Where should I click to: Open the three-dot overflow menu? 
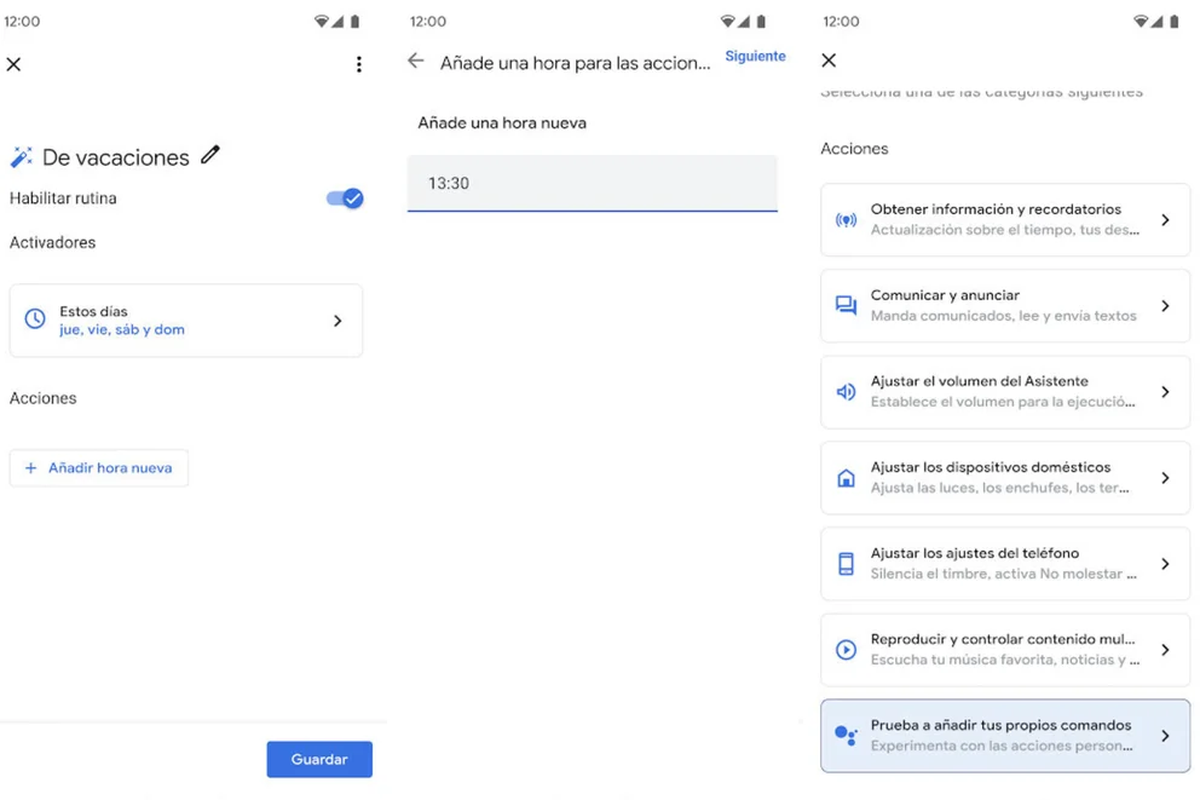(359, 64)
